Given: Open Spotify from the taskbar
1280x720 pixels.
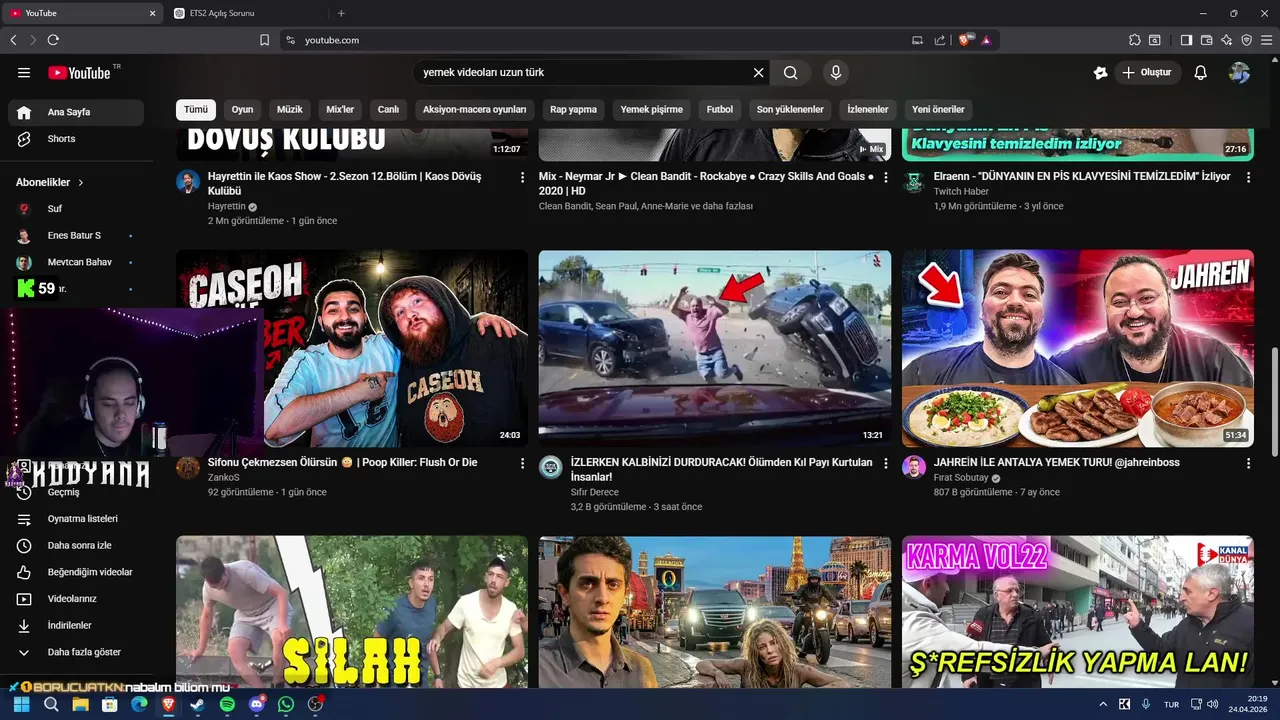Looking at the screenshot, I should pos(227,705).
